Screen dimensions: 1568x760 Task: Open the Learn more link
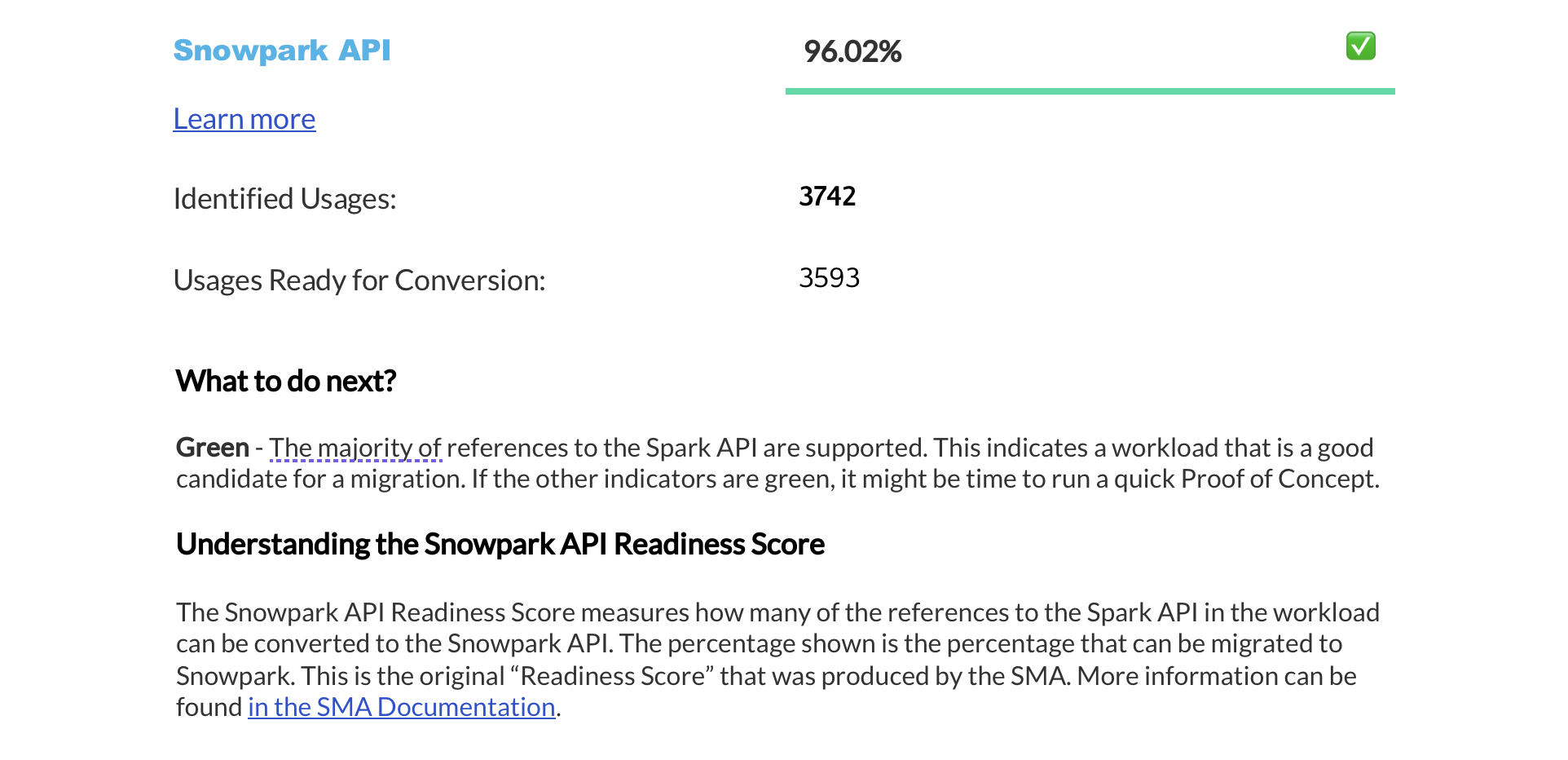click(244, 119)
